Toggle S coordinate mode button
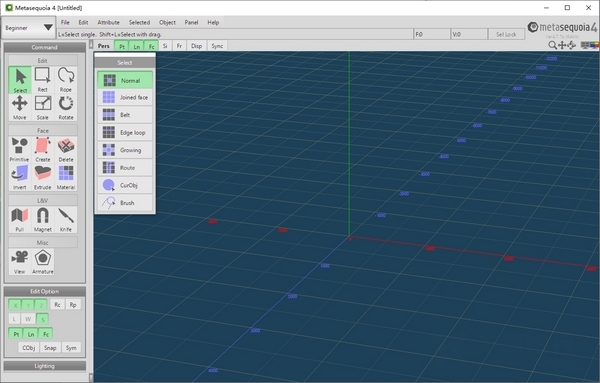600x383 pixels. pyautogui.click(x=42, y=319)
